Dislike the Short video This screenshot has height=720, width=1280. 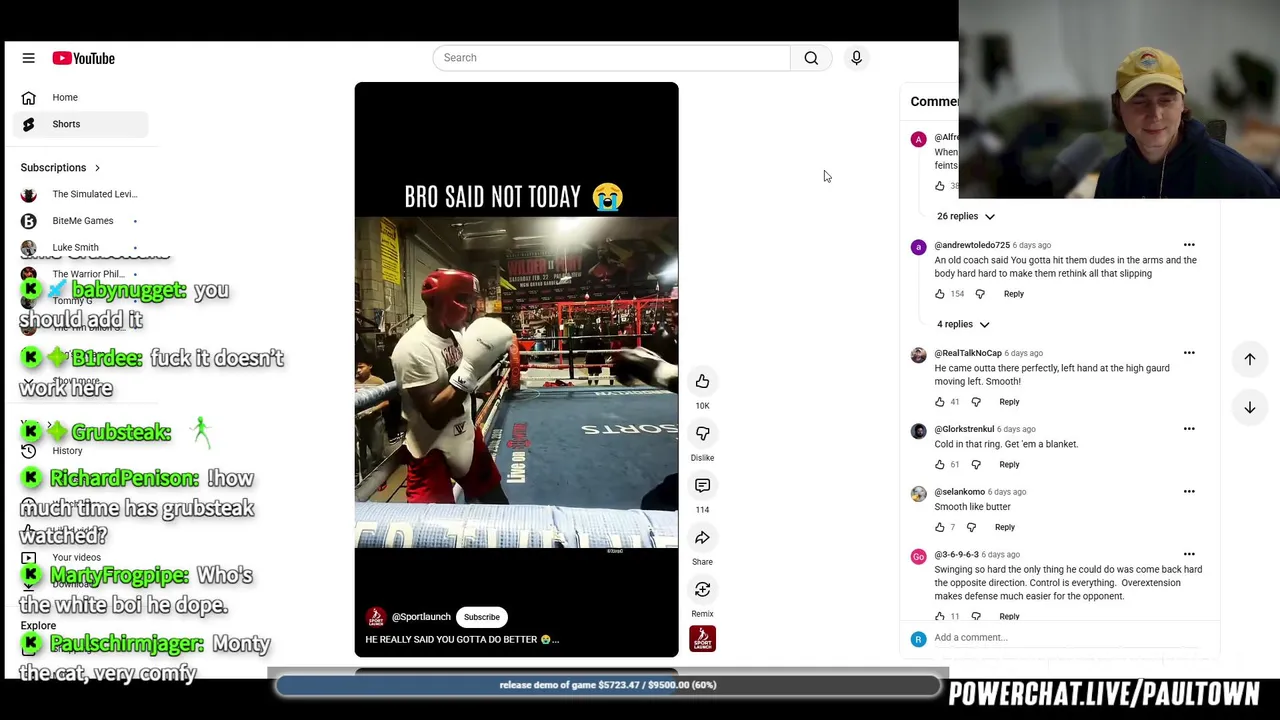702,433
